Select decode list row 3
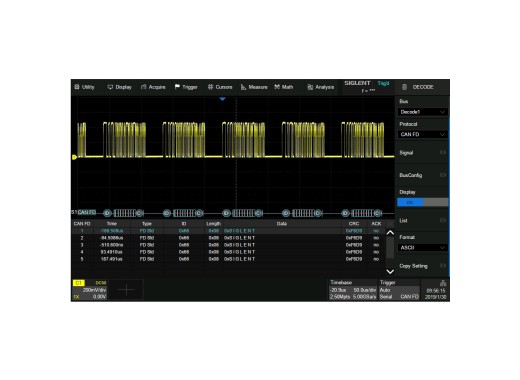Image resolution: width=520 pixels, height=380 pixels. click(x=228, y=245)
